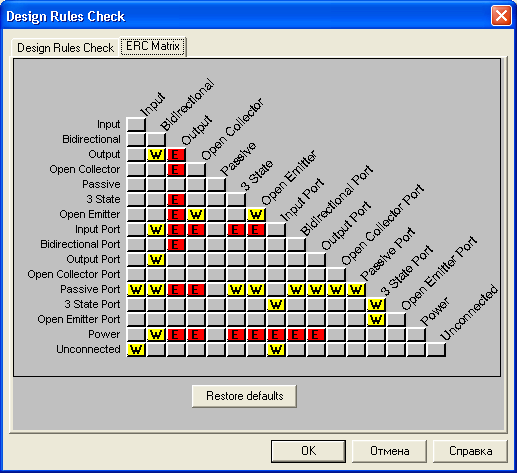The image size is (517, 473).
Task: Toggle W cell at Unconnected row, Input Port column
Action: [276, 349]
